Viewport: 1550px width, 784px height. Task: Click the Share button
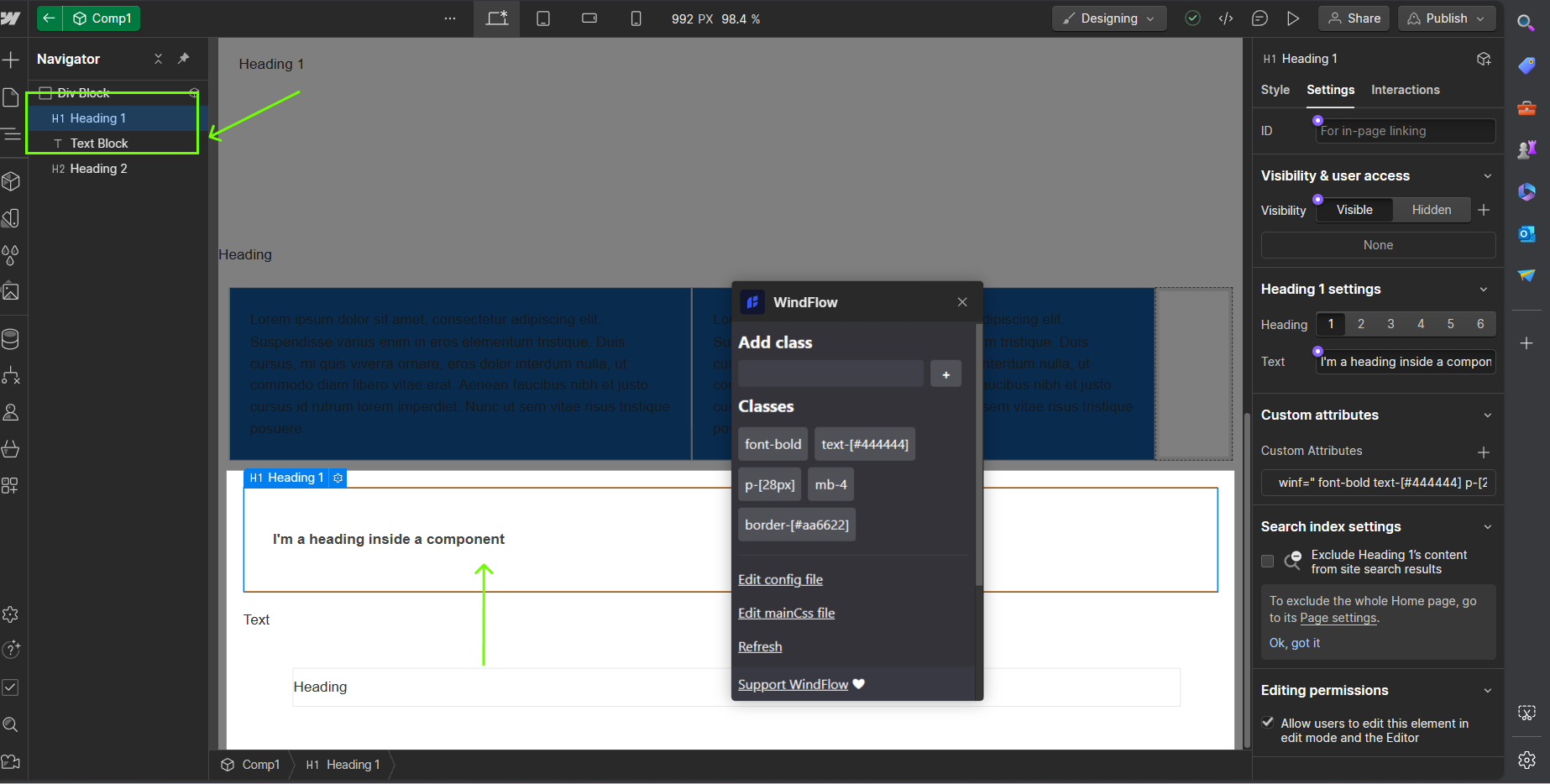1354,18
